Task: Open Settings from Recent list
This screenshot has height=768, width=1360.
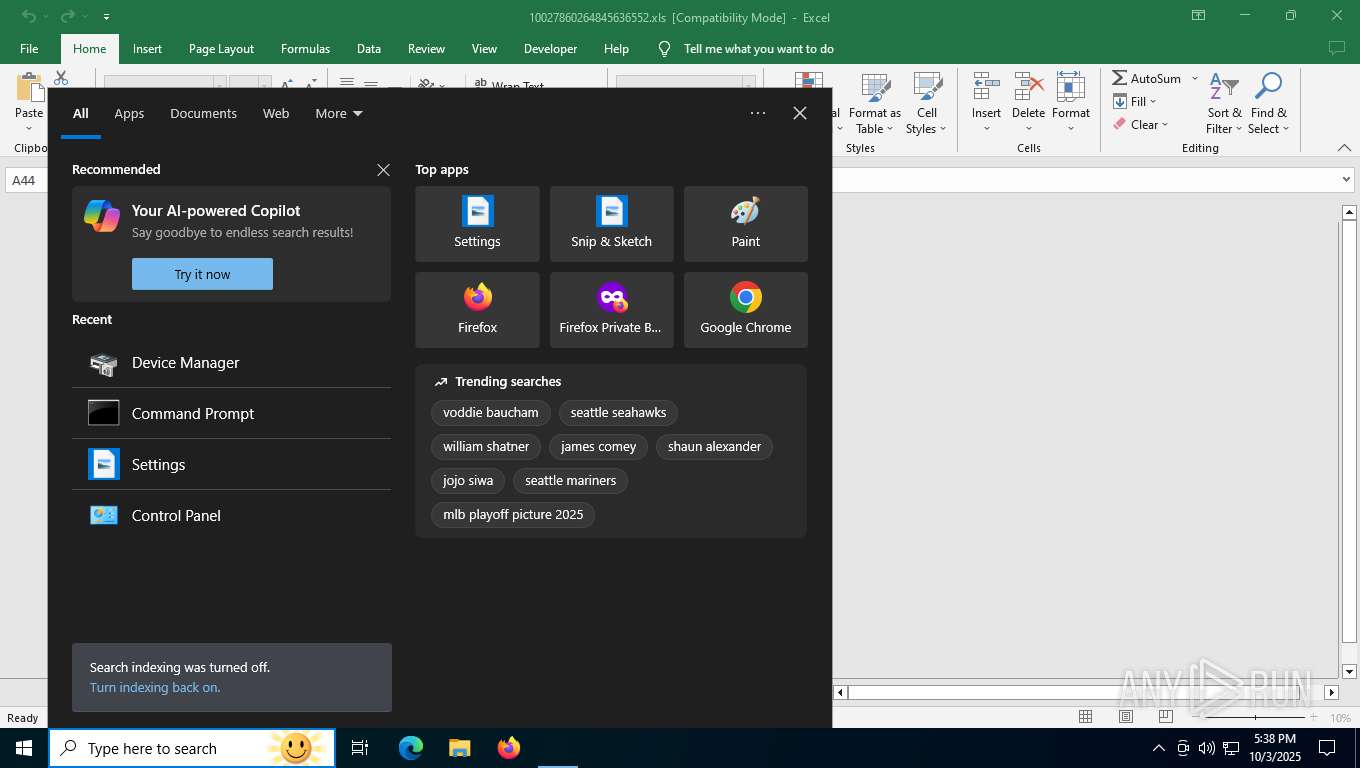Action: [x=231, y=465]
